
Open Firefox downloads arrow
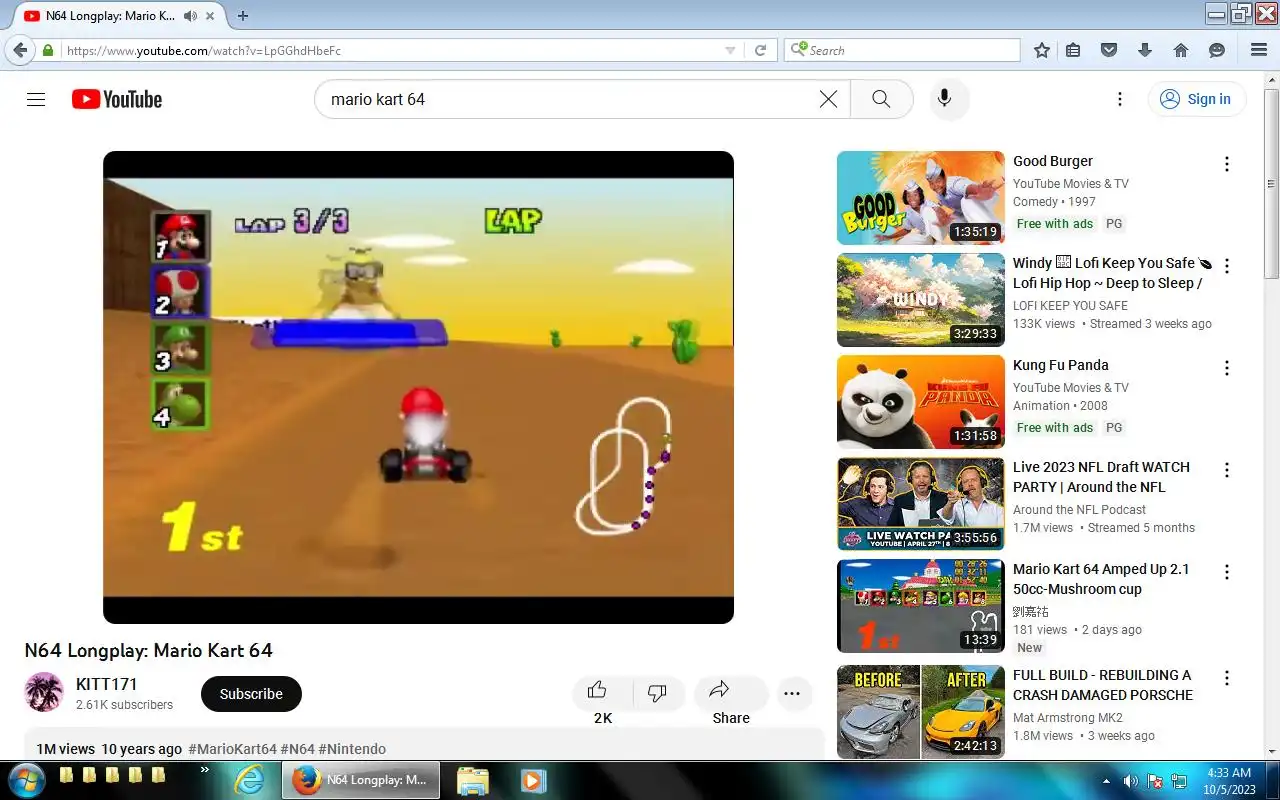click(x=1145, y=50)
